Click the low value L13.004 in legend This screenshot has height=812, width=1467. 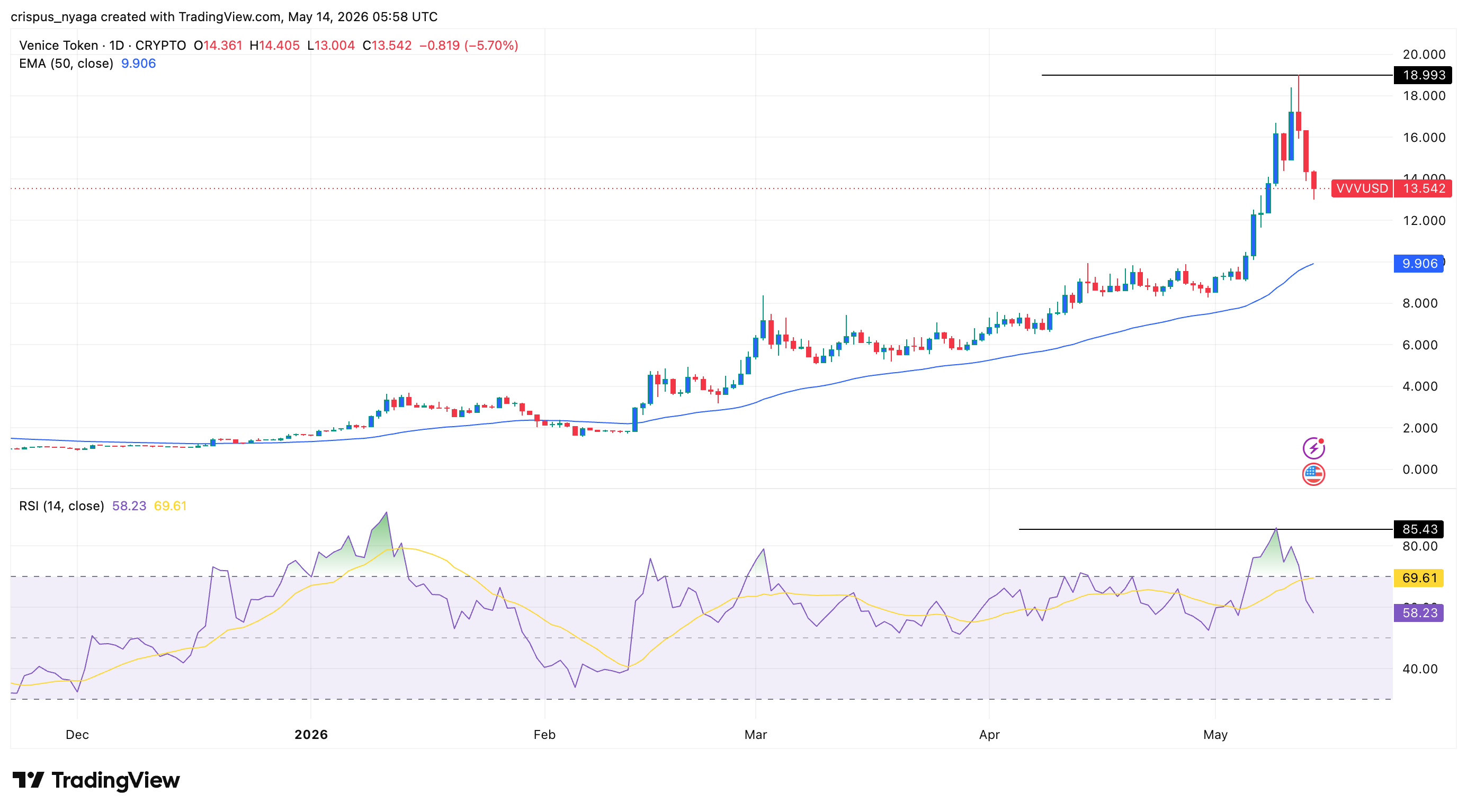tap(331, 46)
